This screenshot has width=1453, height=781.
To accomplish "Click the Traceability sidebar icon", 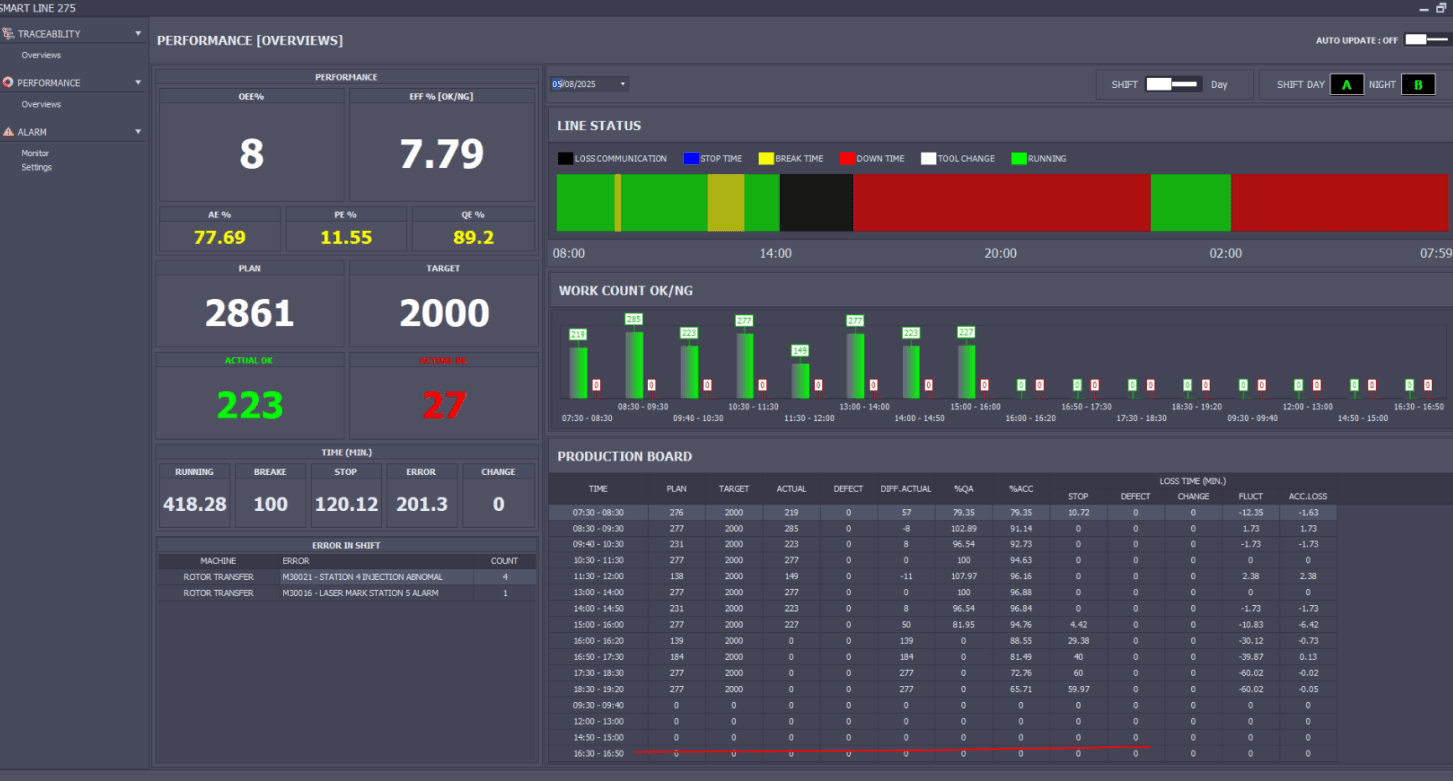I will tap(8, 33).
